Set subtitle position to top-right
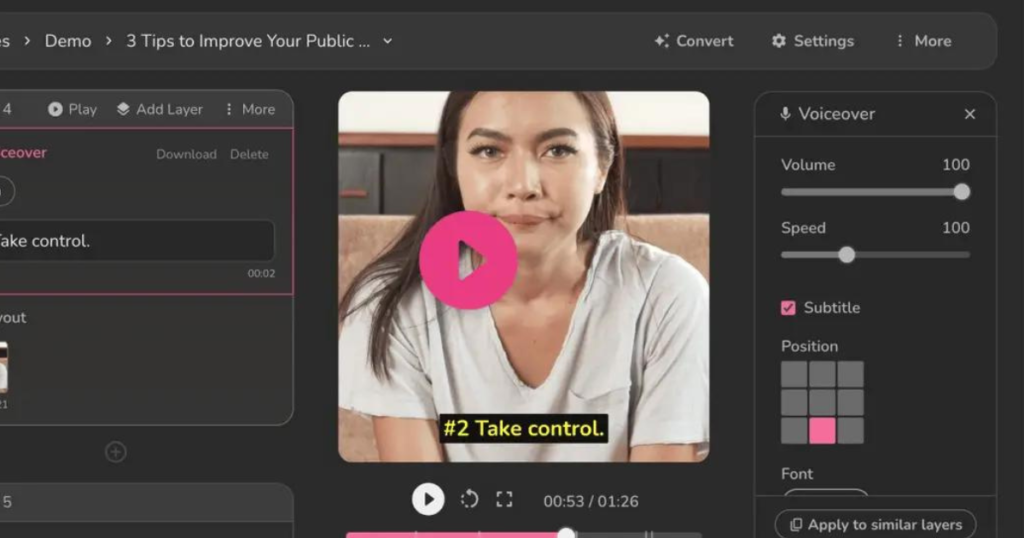 850,374
